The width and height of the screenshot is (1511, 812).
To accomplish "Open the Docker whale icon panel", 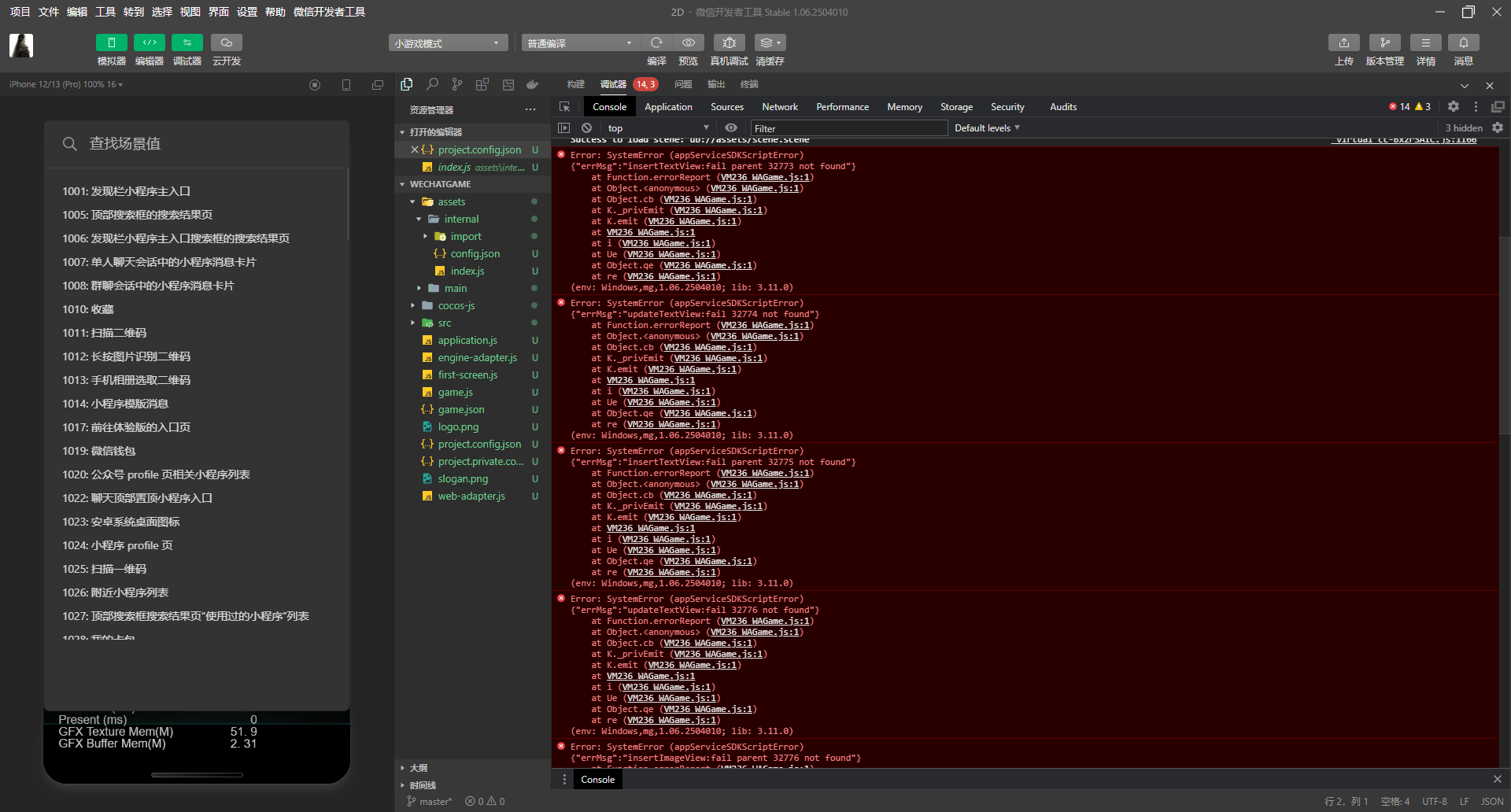I will [533, 84].
